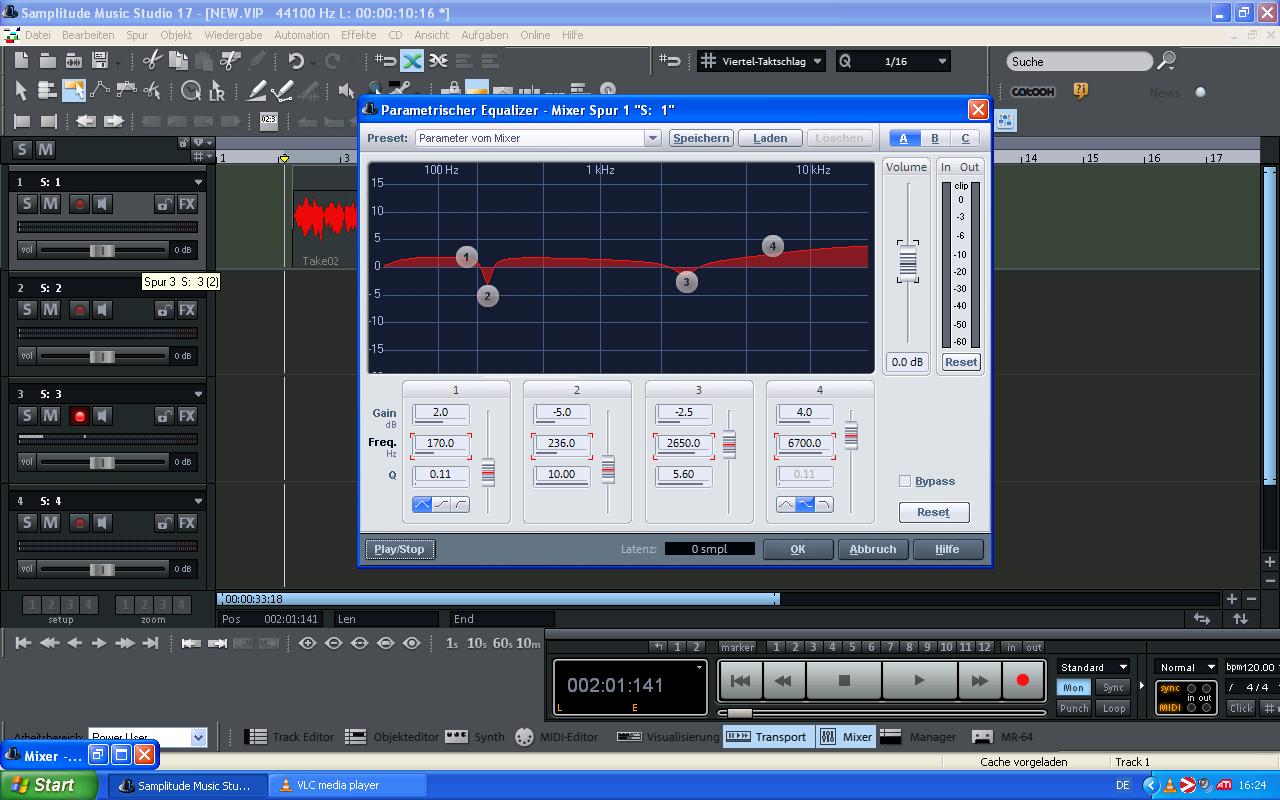This screenshot has height=800, width=1280.
Task: Create a new project with the blank-page icon
Action: pos(22,61)
